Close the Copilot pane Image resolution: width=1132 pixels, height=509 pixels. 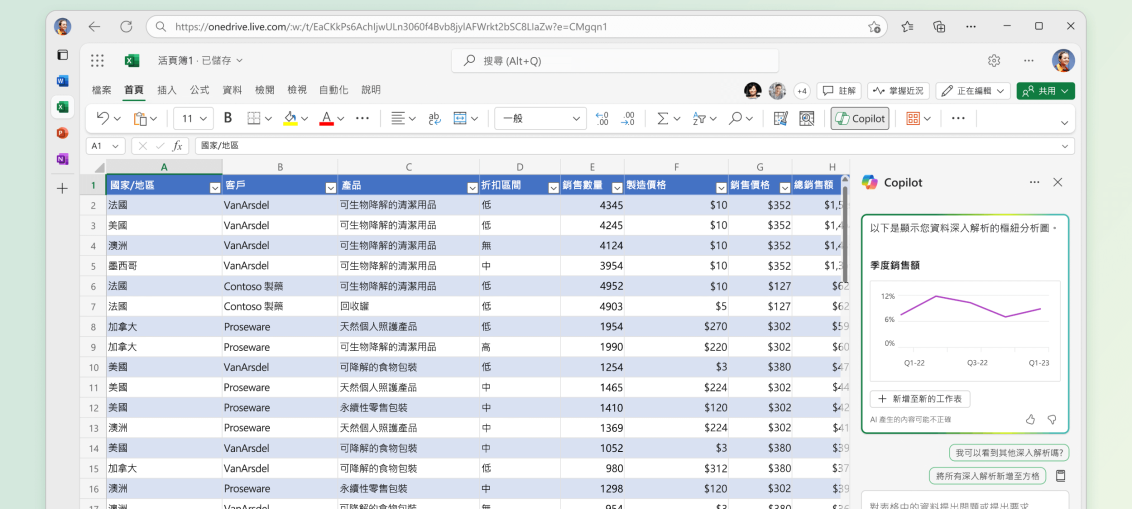[x=1058, y=183]
